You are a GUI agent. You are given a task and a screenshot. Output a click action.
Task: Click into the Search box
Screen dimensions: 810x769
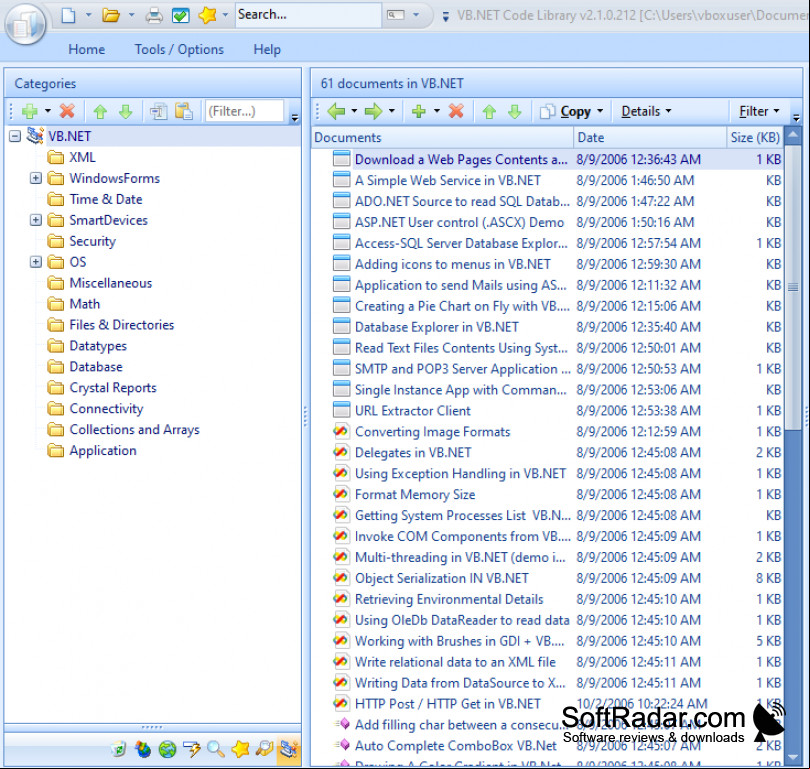(308, 15)
